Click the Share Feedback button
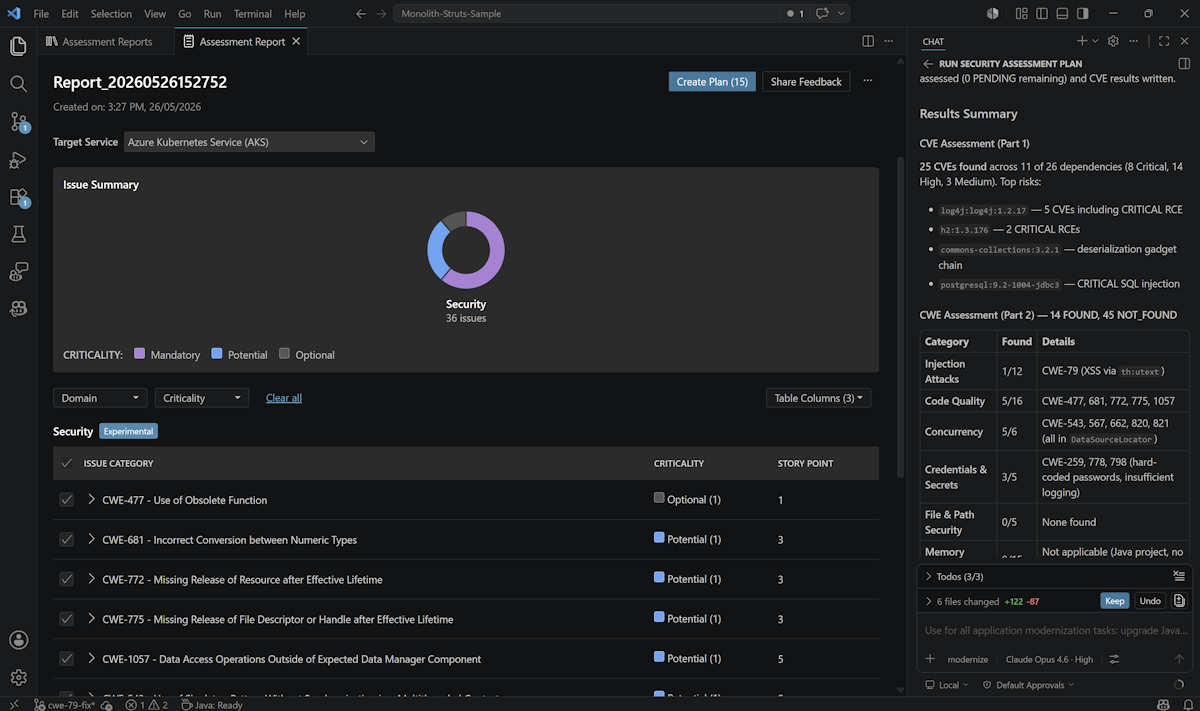 (x=806, y=82)
